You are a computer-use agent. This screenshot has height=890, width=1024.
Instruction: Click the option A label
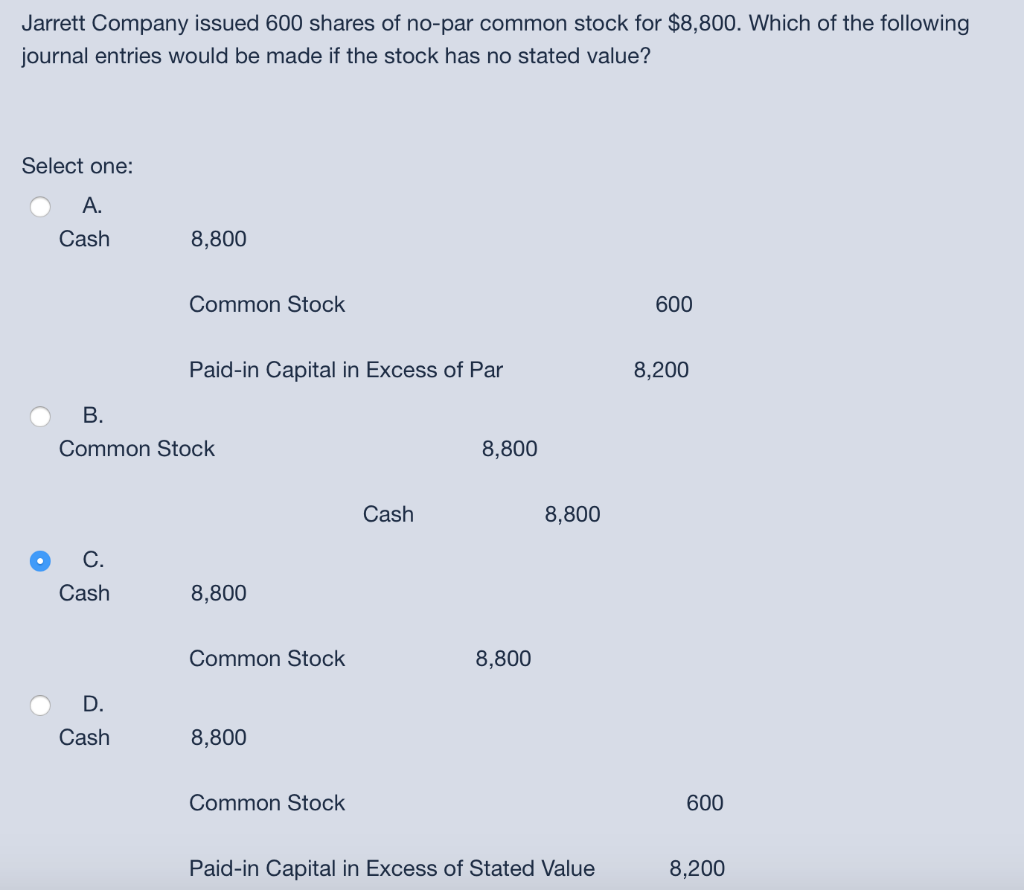(91, 206)
